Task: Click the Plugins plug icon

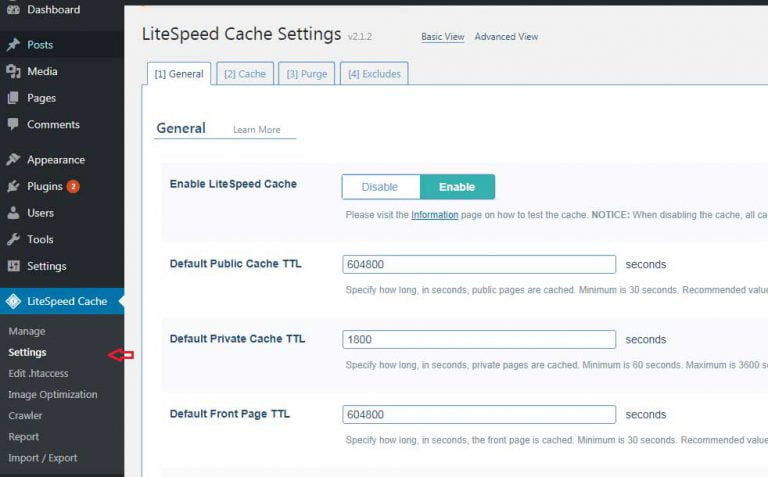Action: point(13,187)
